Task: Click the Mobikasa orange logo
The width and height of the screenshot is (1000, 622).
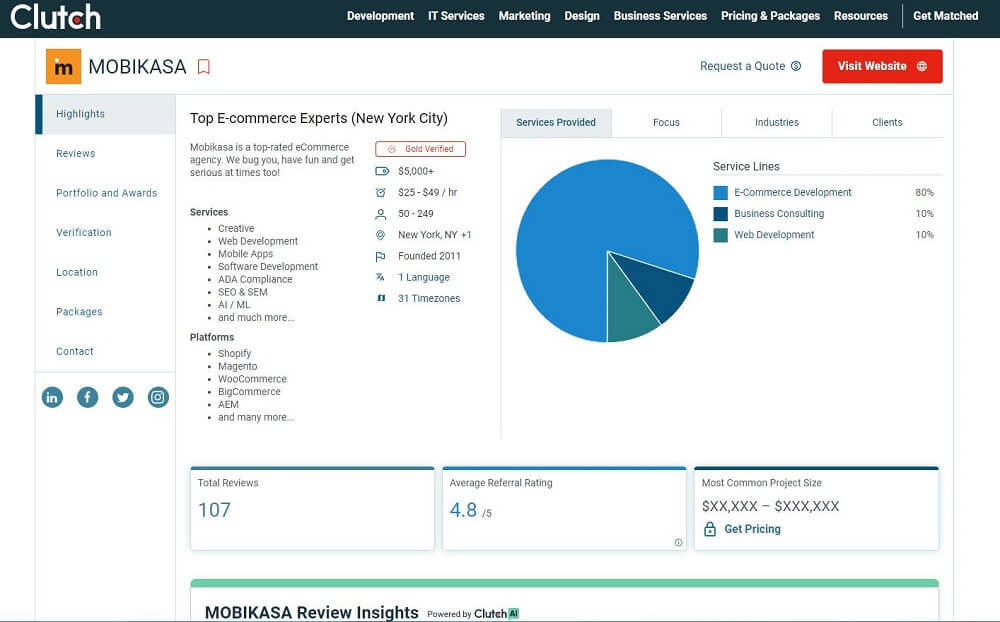Action: (x=64, y=67)
